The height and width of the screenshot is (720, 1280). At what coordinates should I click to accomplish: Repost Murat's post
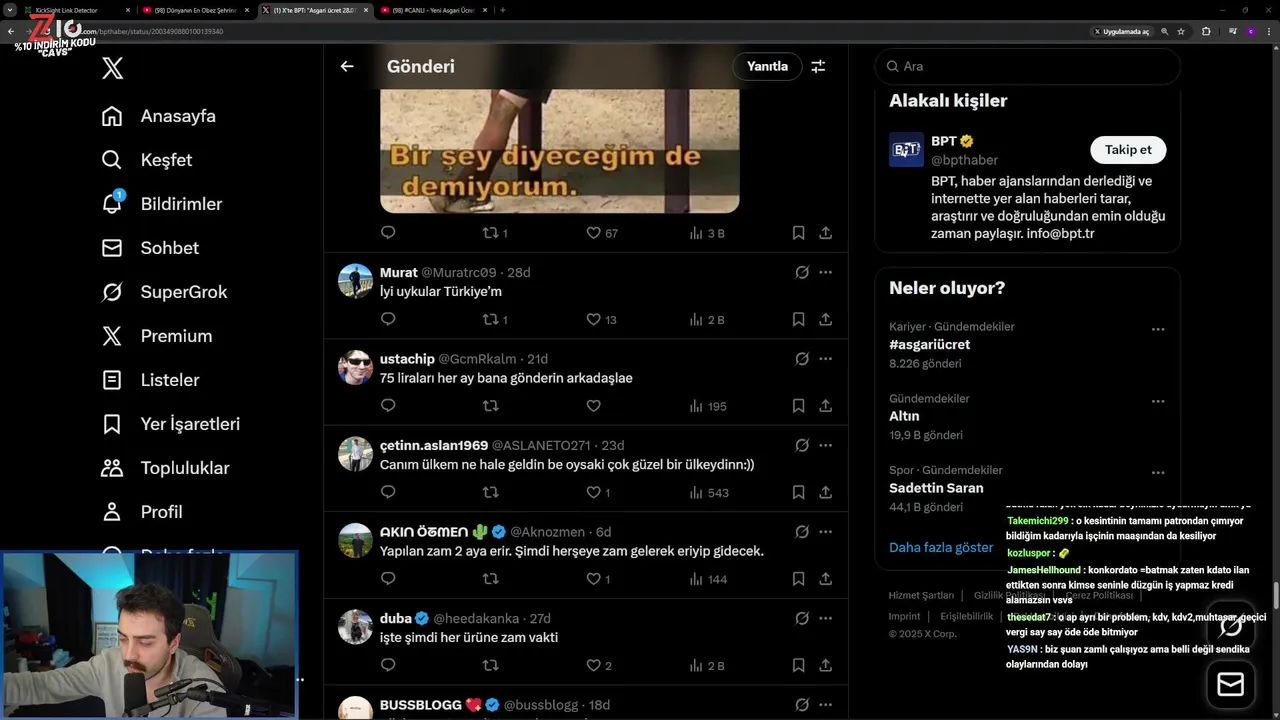[495, 320]
